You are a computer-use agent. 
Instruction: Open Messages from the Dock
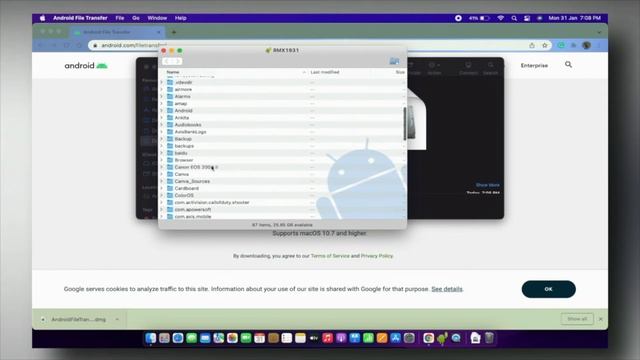(191, 338)
